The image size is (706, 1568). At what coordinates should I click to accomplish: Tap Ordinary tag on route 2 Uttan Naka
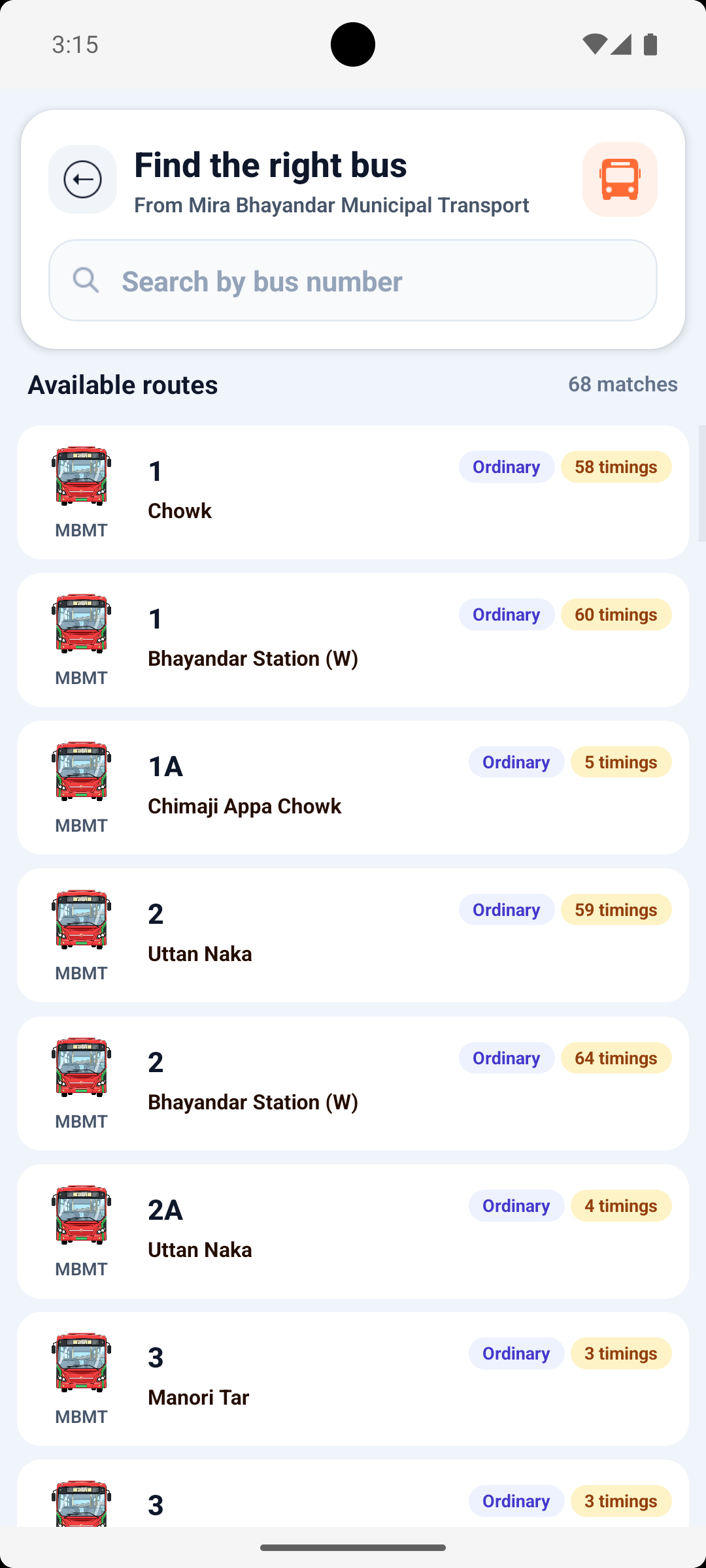point(506,909)
